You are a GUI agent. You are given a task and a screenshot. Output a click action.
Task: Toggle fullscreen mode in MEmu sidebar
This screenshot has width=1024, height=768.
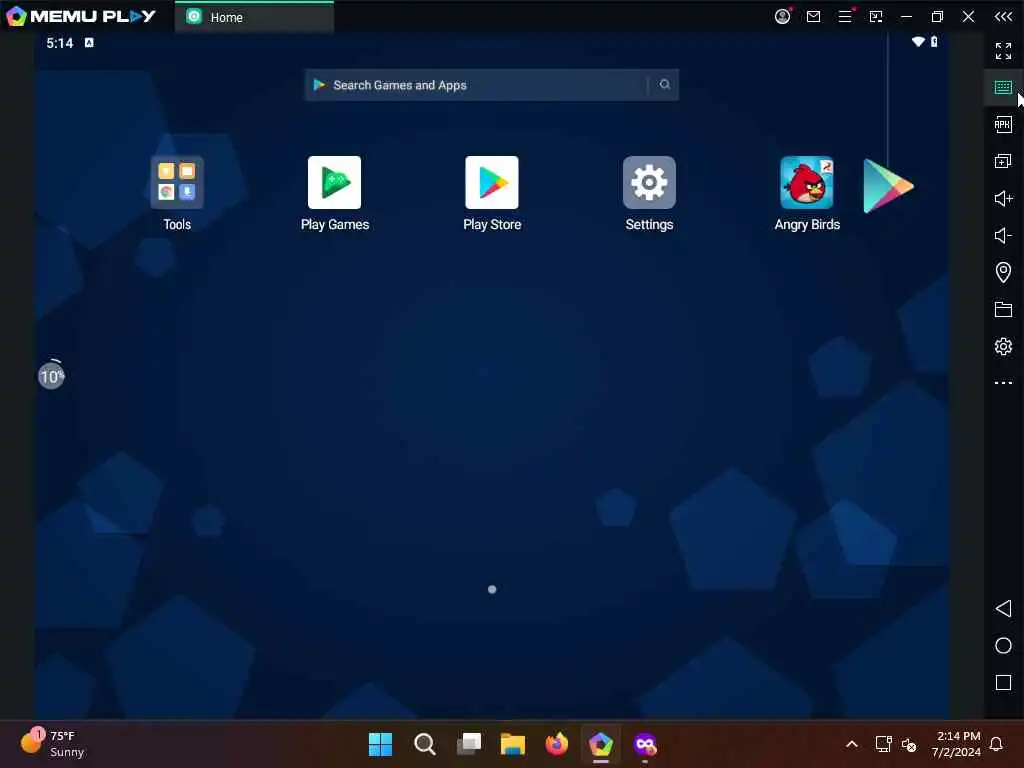tap(1003, 50)
